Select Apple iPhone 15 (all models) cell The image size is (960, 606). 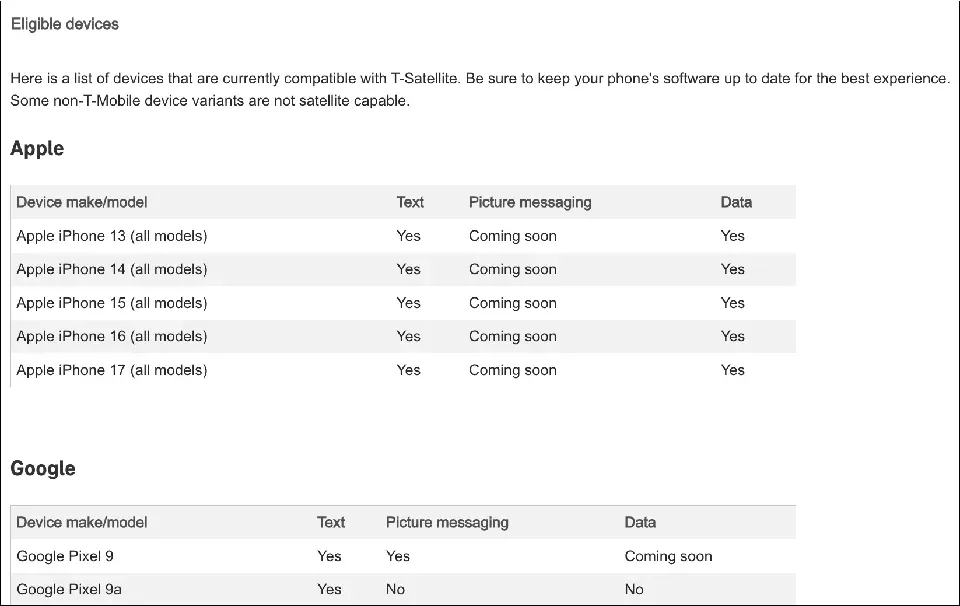point(112,303)
